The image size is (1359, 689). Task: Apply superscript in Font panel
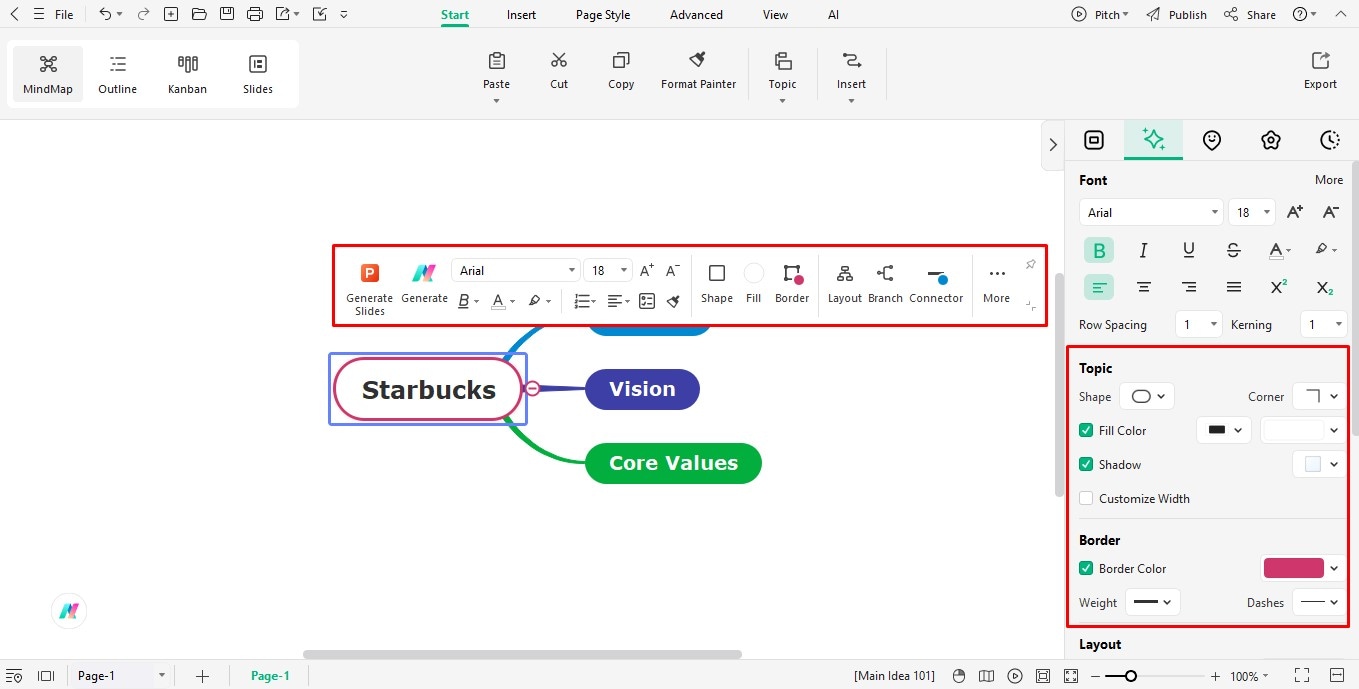[1279, 287]
